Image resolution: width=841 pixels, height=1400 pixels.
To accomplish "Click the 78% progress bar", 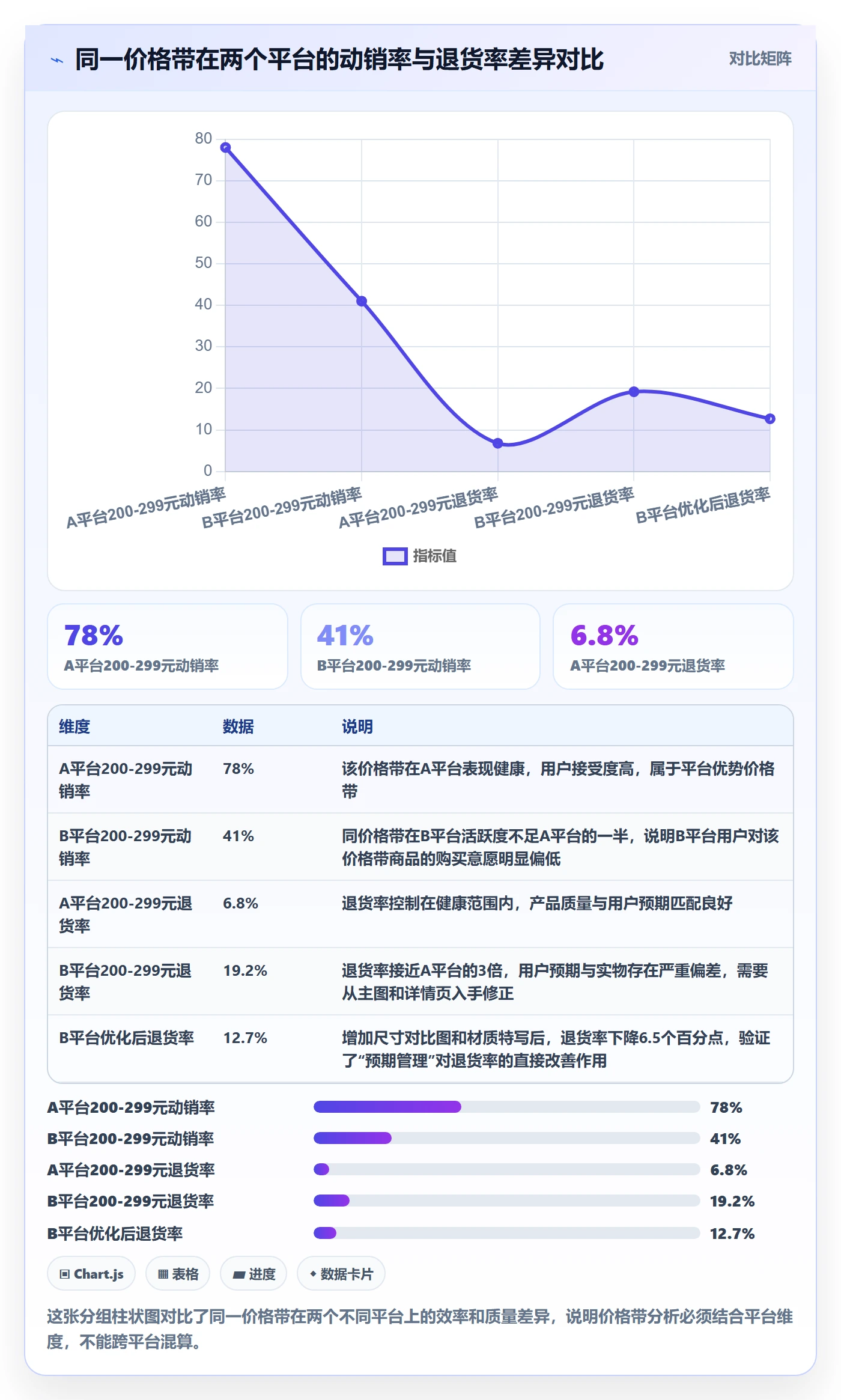I will tap(507, 1107).
